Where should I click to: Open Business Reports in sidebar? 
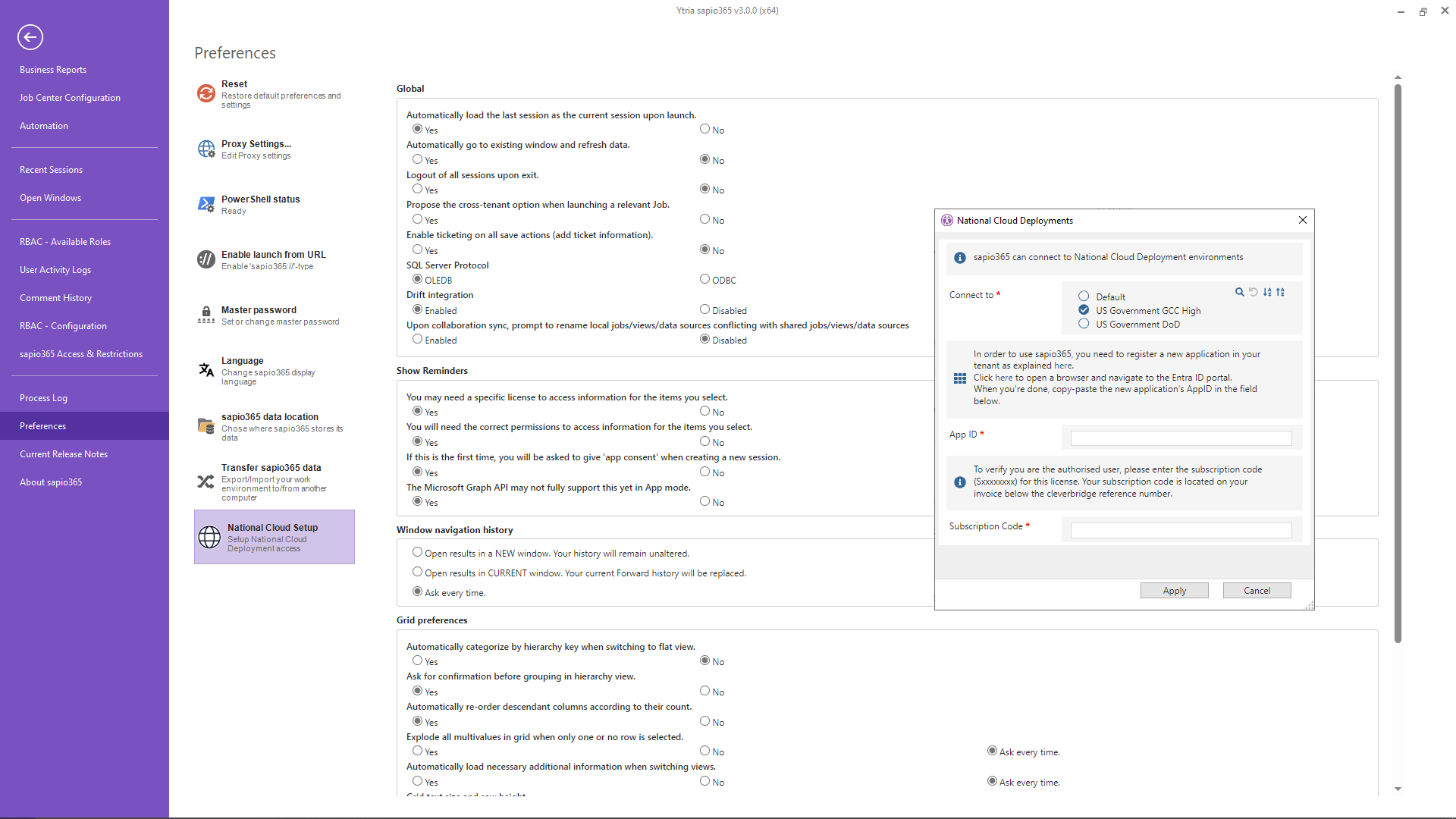(53, 69)
